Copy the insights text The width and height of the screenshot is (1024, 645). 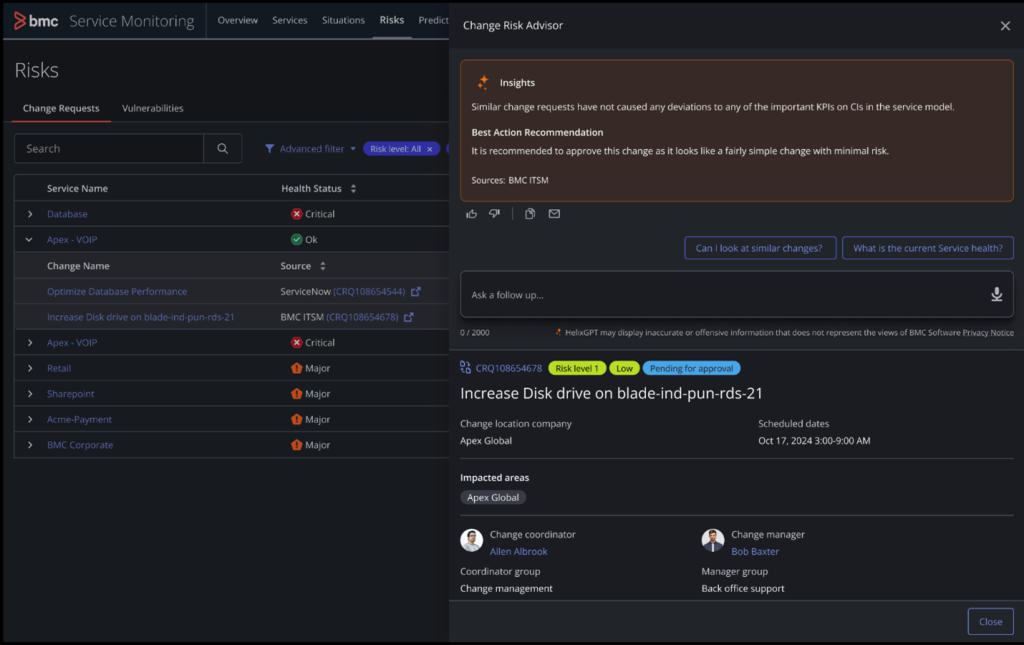pos(530,213)
